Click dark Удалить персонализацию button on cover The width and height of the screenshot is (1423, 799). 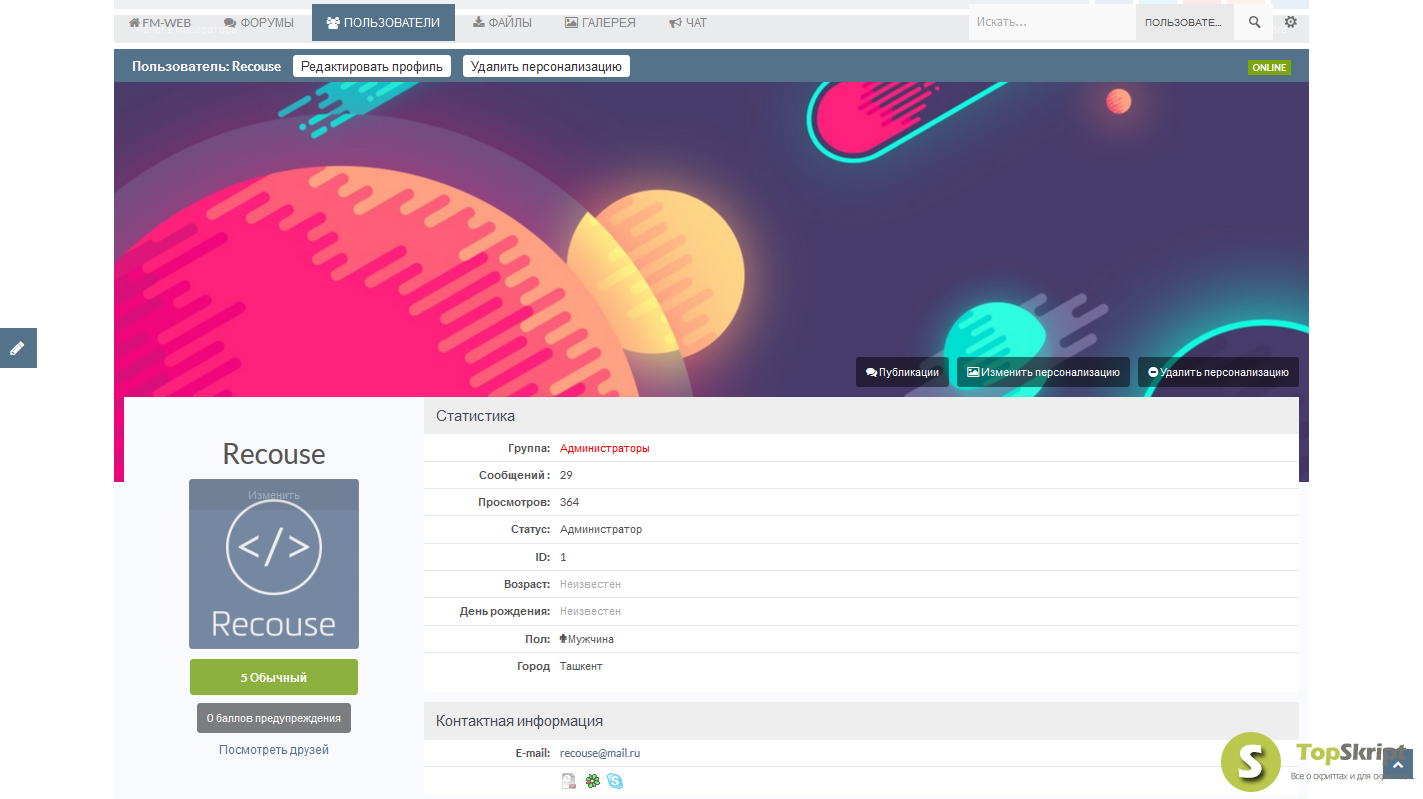pos(1218,372)
